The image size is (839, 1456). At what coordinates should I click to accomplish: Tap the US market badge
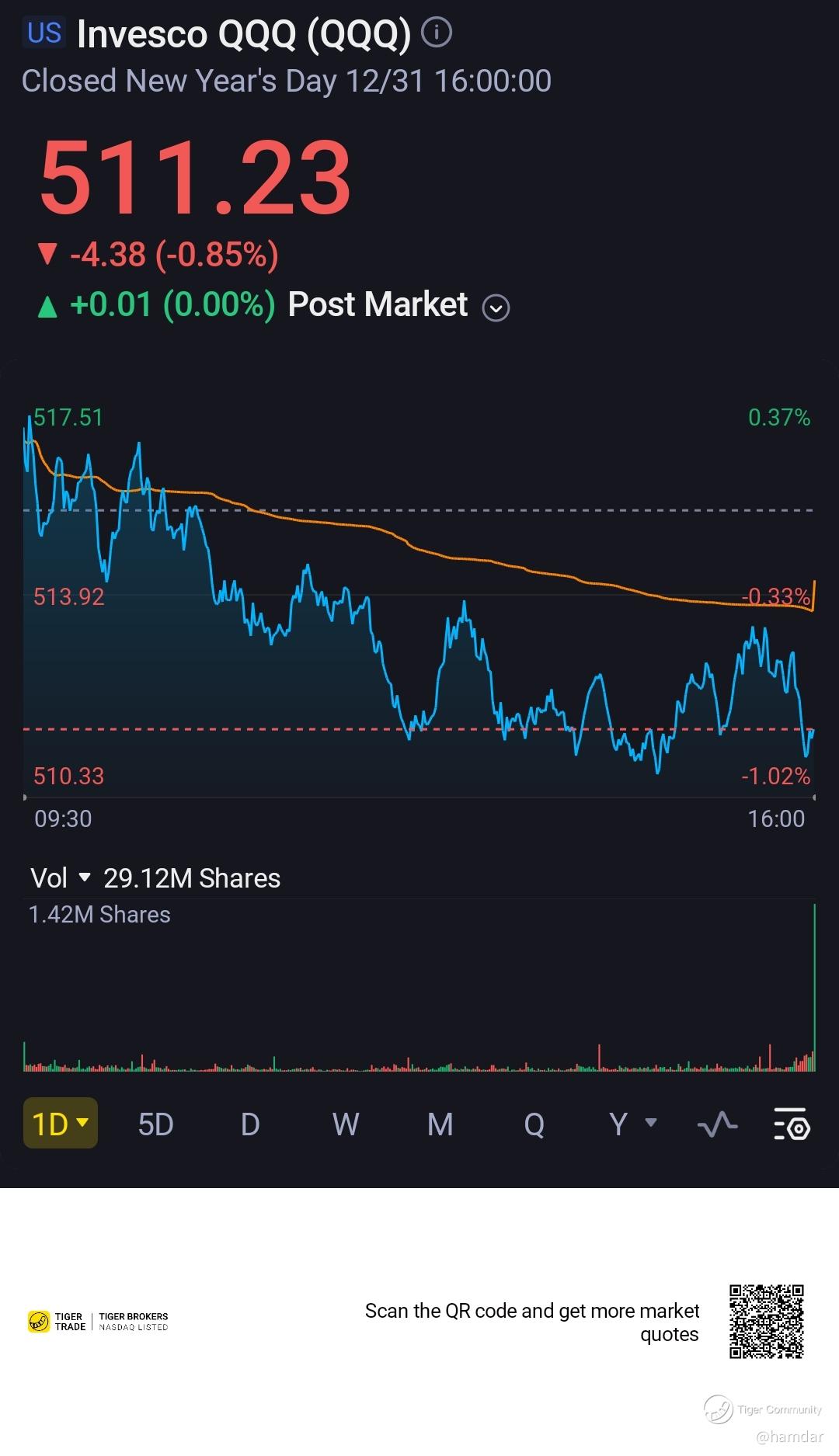click(x=44, y=33)
